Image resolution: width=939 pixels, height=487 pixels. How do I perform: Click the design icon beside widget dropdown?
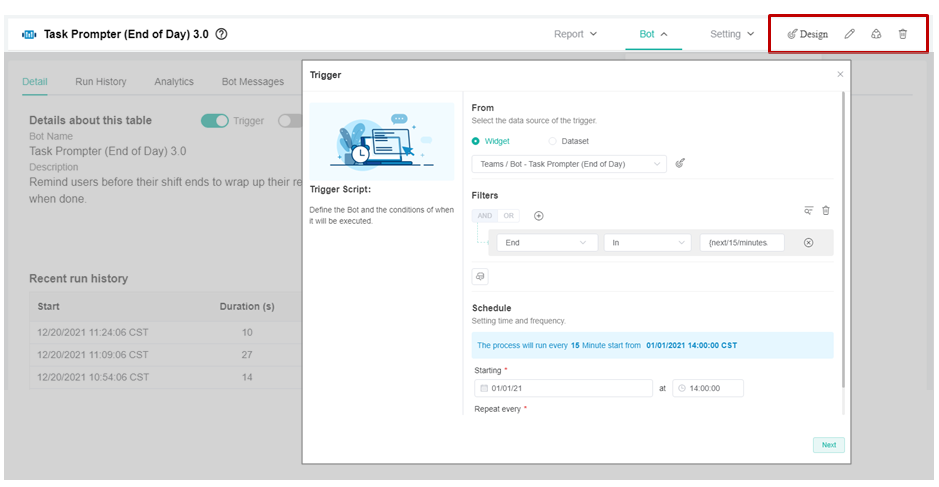pyautogui.click(x=681, y=163)
